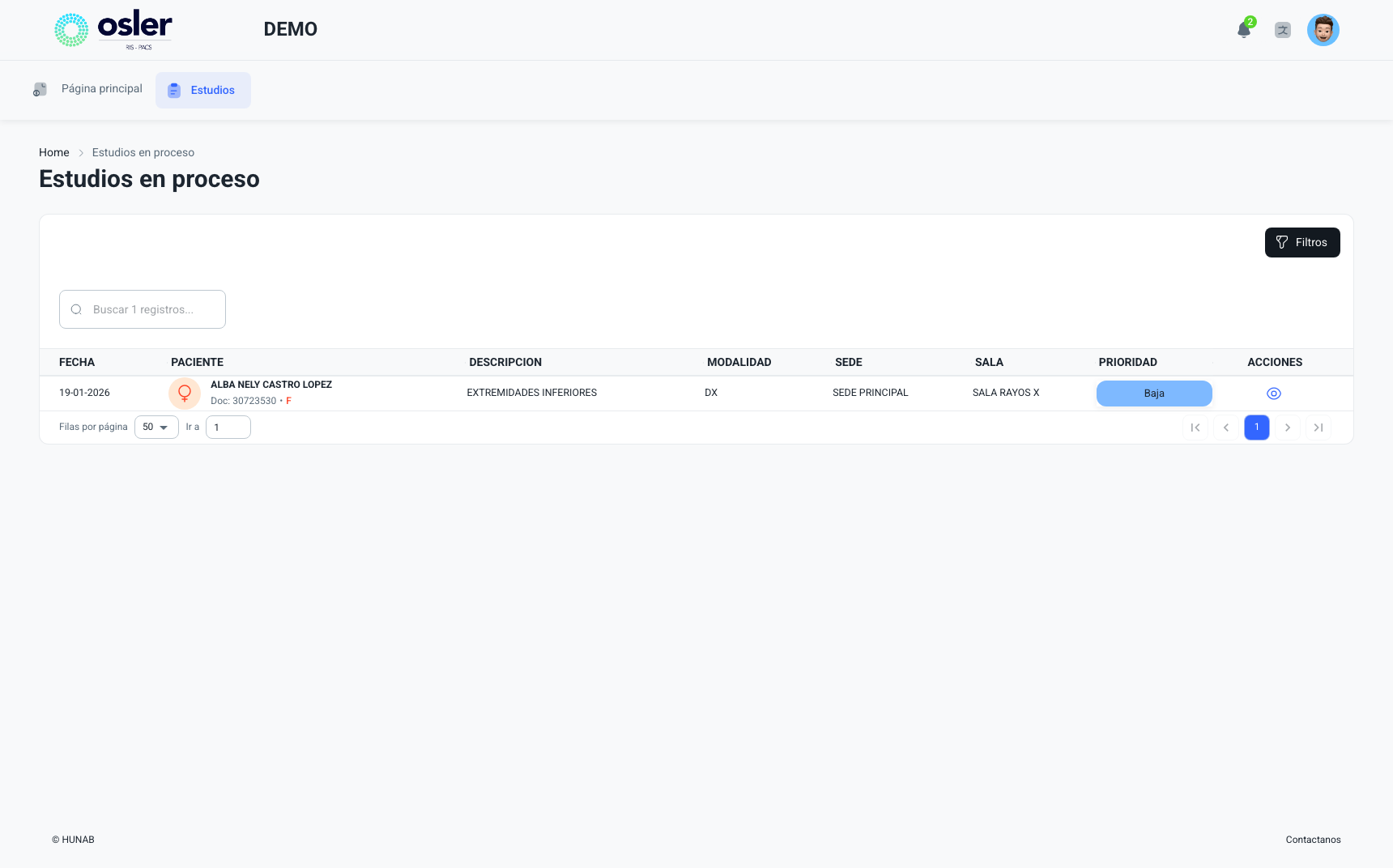The height and width of the screenshot is (868, 1393).
Task: Open the Página principal tab
Action: pyautogui.click(x=87, y=89)
